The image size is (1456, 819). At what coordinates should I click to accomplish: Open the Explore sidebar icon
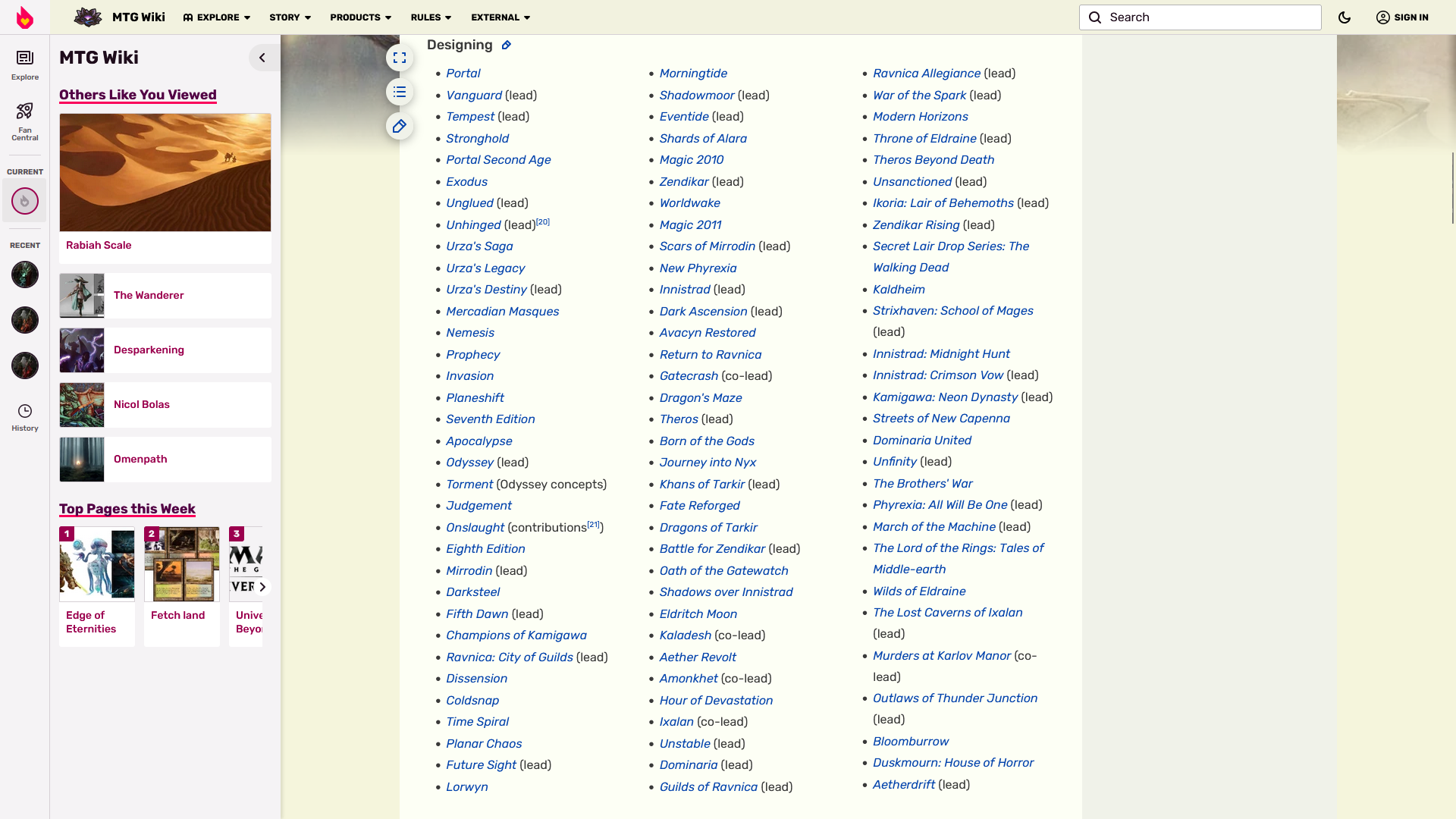tap(25, 64)
